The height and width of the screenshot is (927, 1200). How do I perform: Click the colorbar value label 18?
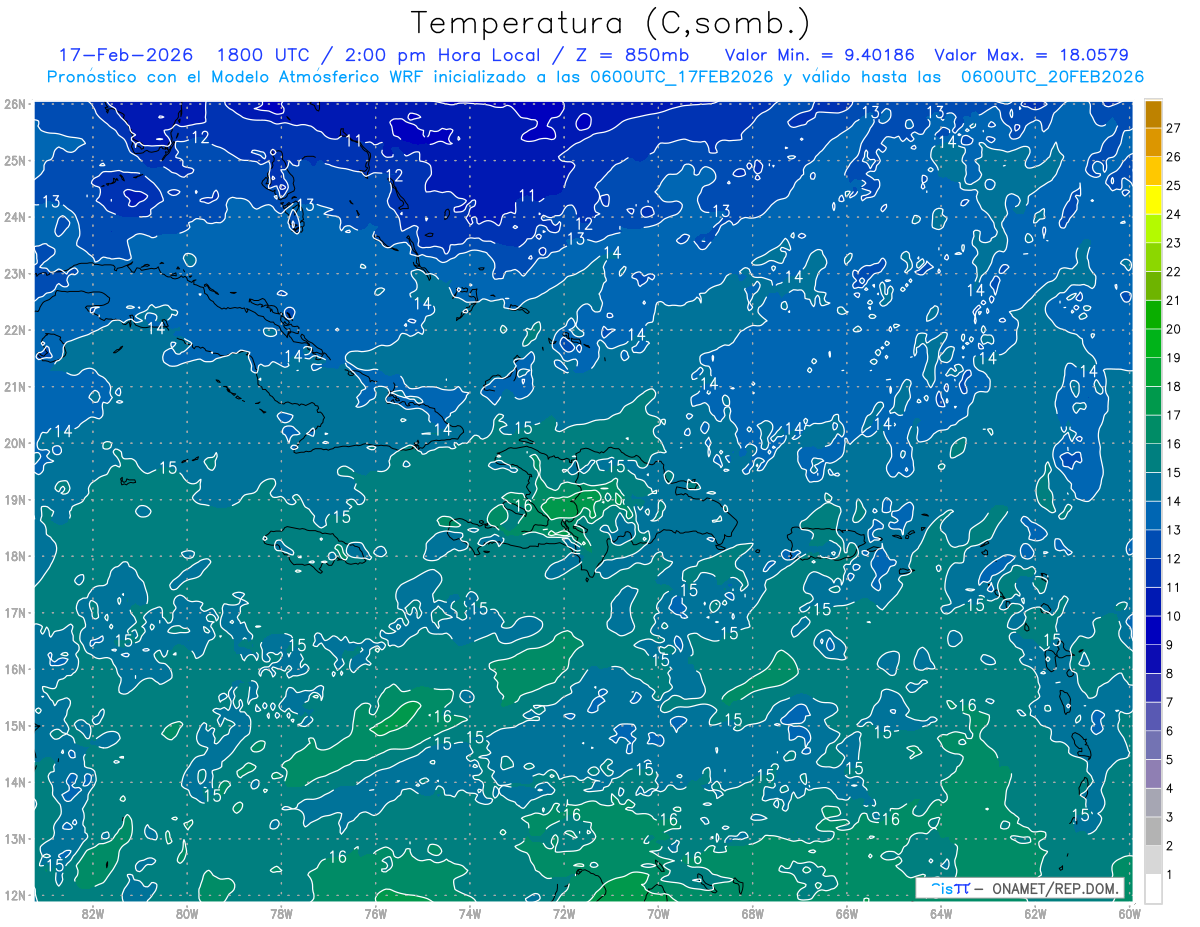tap(1174, 387)
